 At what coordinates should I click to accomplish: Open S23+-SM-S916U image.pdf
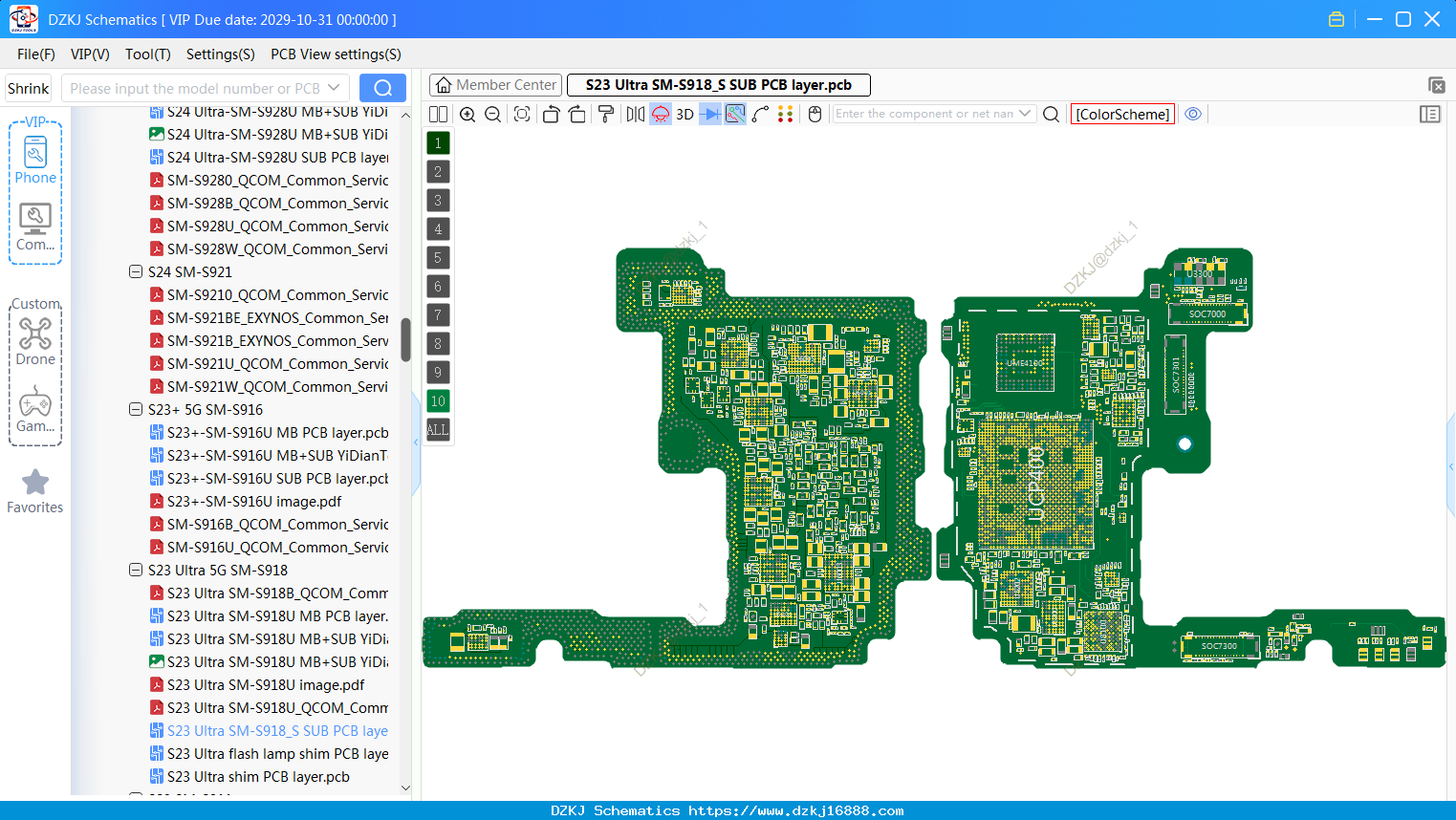(x=246, y=501)
